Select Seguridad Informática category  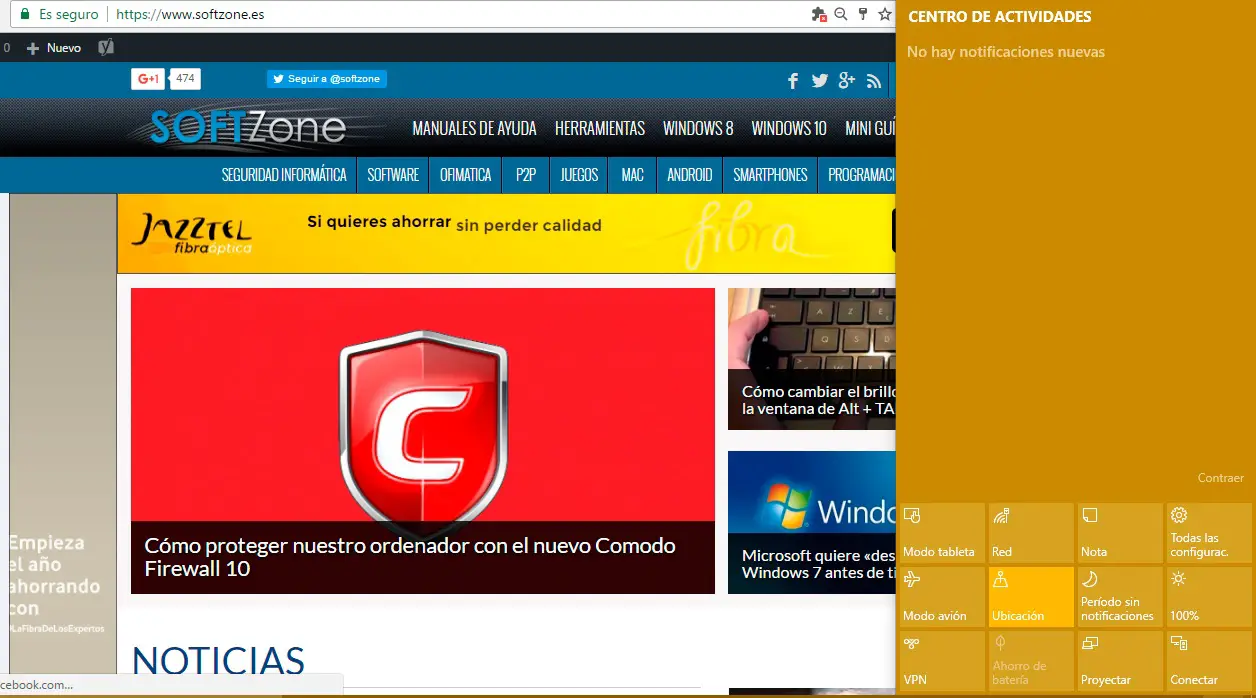click(x=284, y=175)
